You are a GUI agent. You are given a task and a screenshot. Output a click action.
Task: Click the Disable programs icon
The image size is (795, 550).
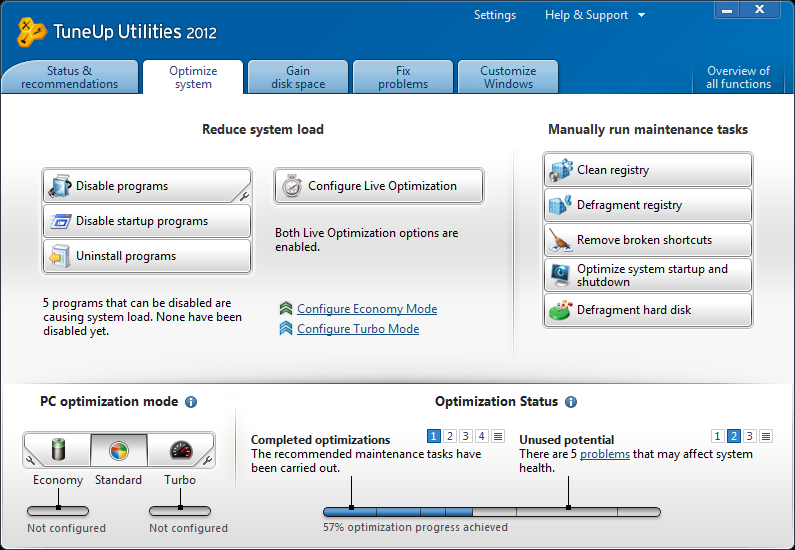[60, 186]
